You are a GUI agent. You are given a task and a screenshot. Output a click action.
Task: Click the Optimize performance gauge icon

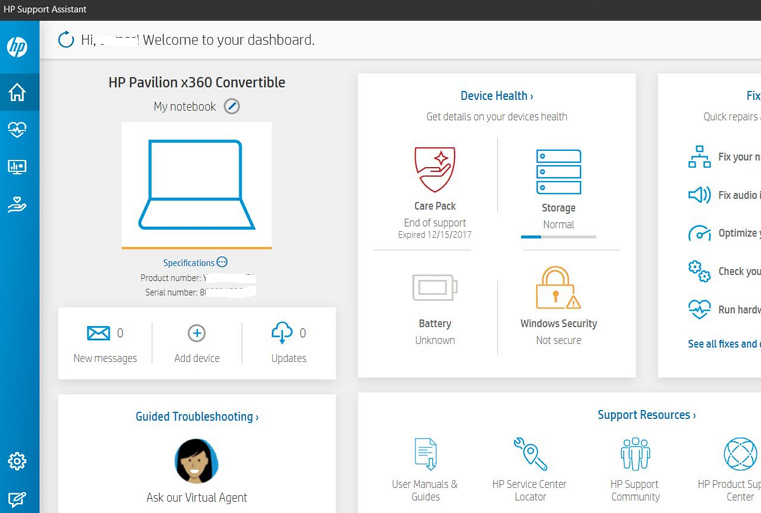pos(699,233)
